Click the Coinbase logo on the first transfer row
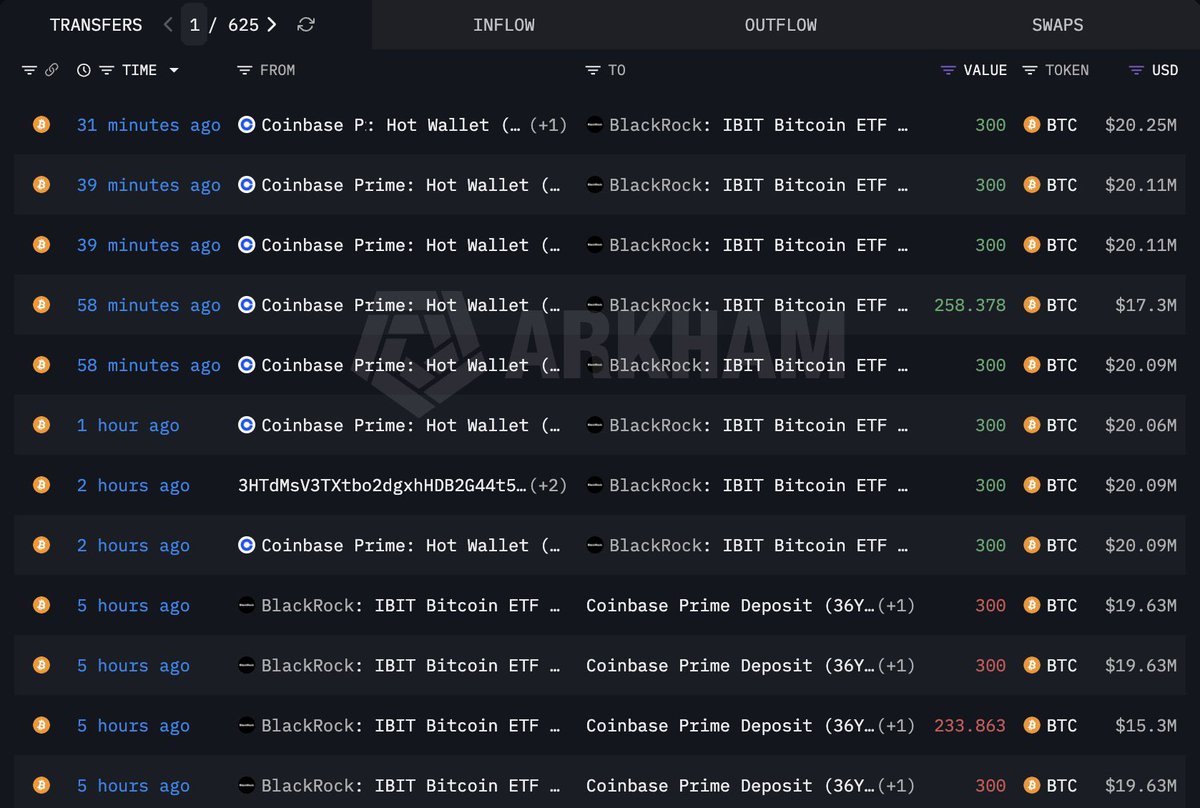 (x=246, y=125)
